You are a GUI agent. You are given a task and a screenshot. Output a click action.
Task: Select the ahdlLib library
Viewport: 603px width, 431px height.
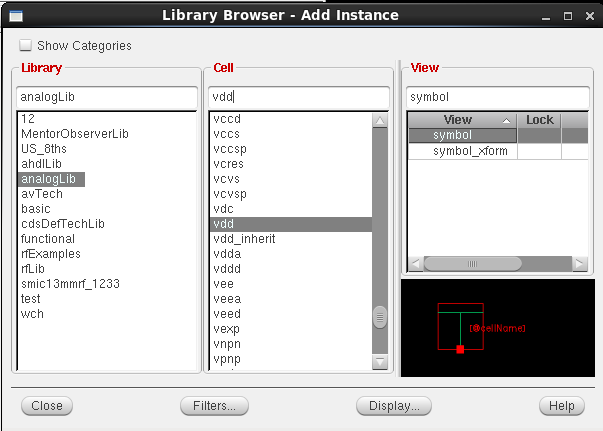(41, 164)
